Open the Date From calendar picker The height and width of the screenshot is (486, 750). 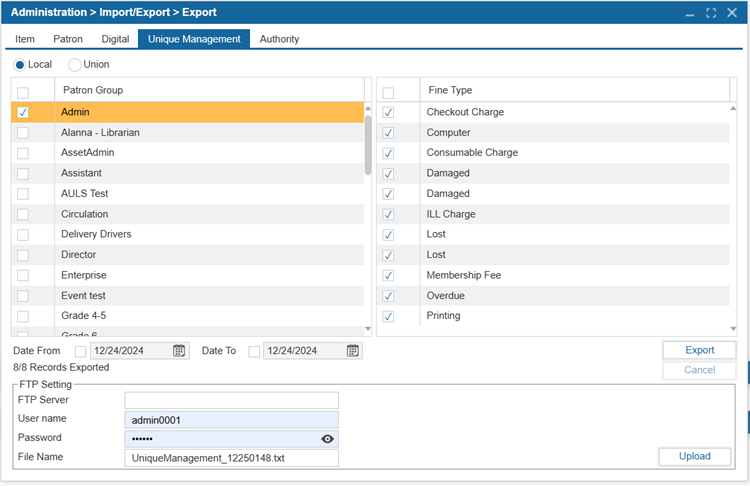[x=179, y=351]
